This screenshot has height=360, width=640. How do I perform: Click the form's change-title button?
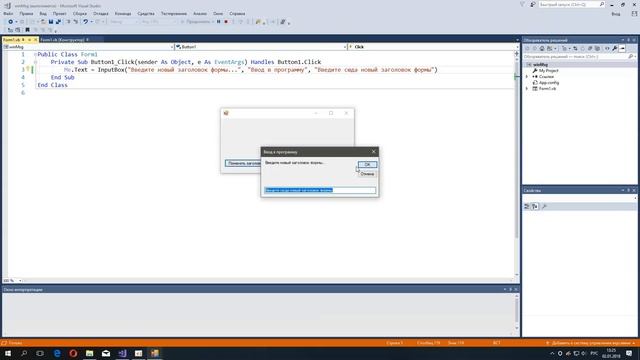click(x=243, y=163)
